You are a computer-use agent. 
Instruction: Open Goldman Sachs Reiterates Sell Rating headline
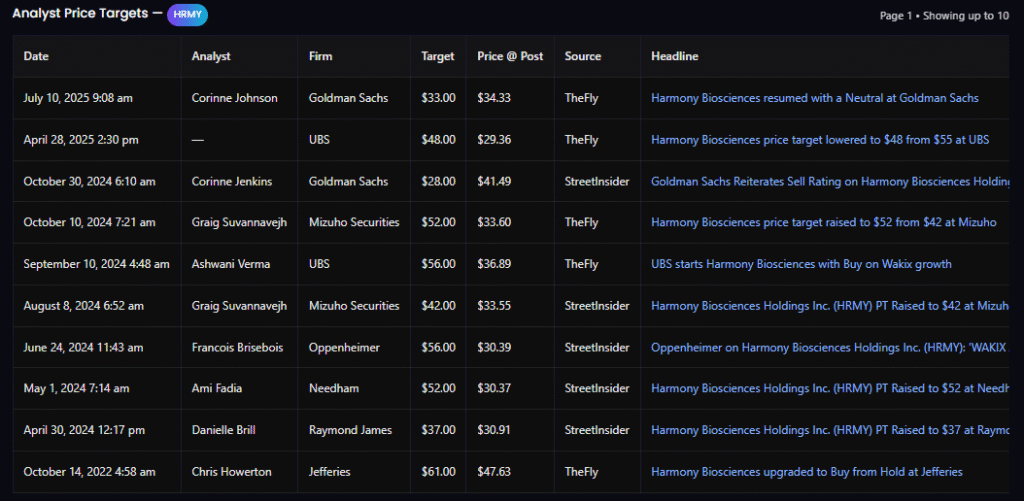[x=828, y=182]
